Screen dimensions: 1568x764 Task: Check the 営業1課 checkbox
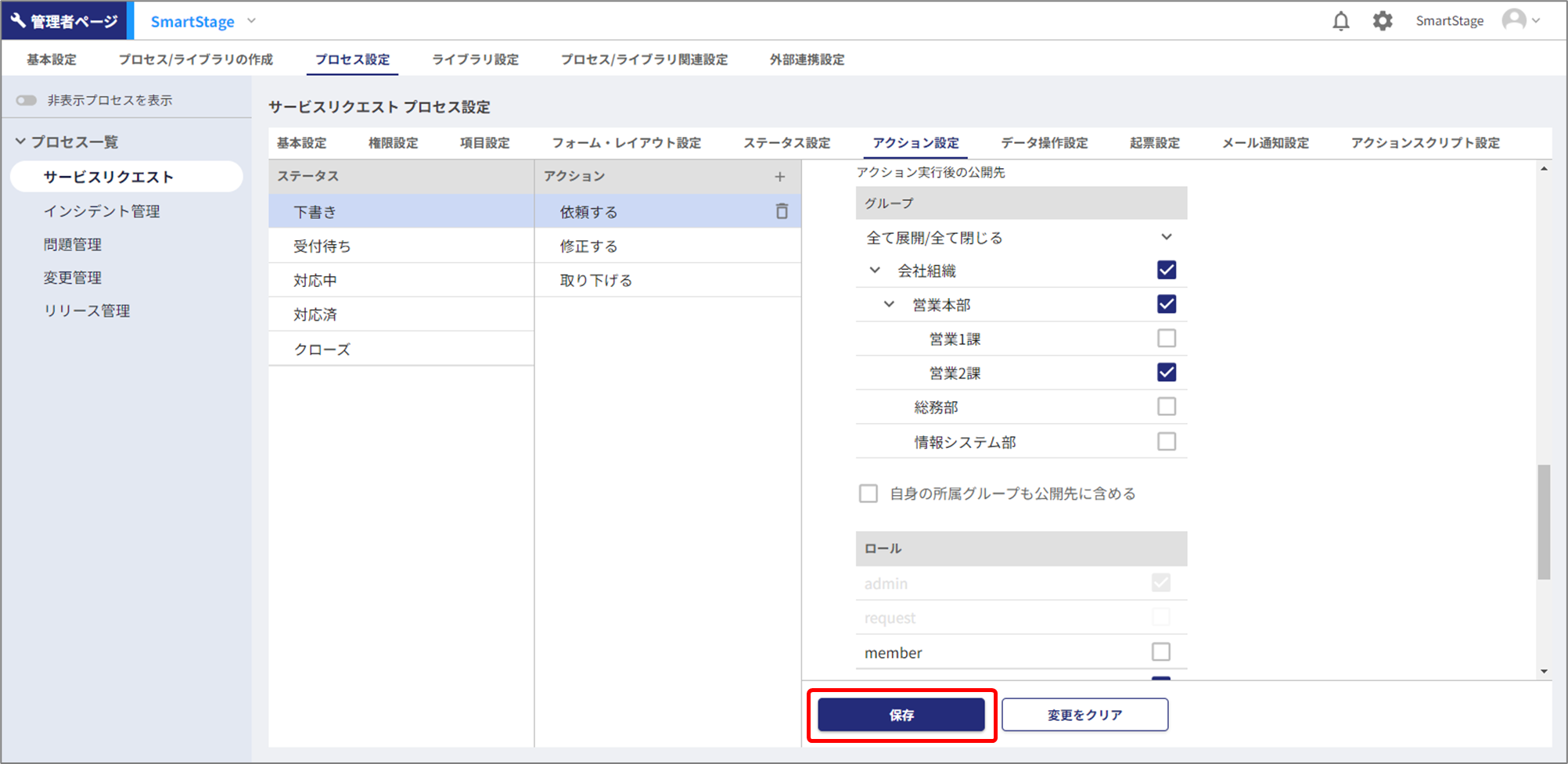click(x=1166, y=339)
